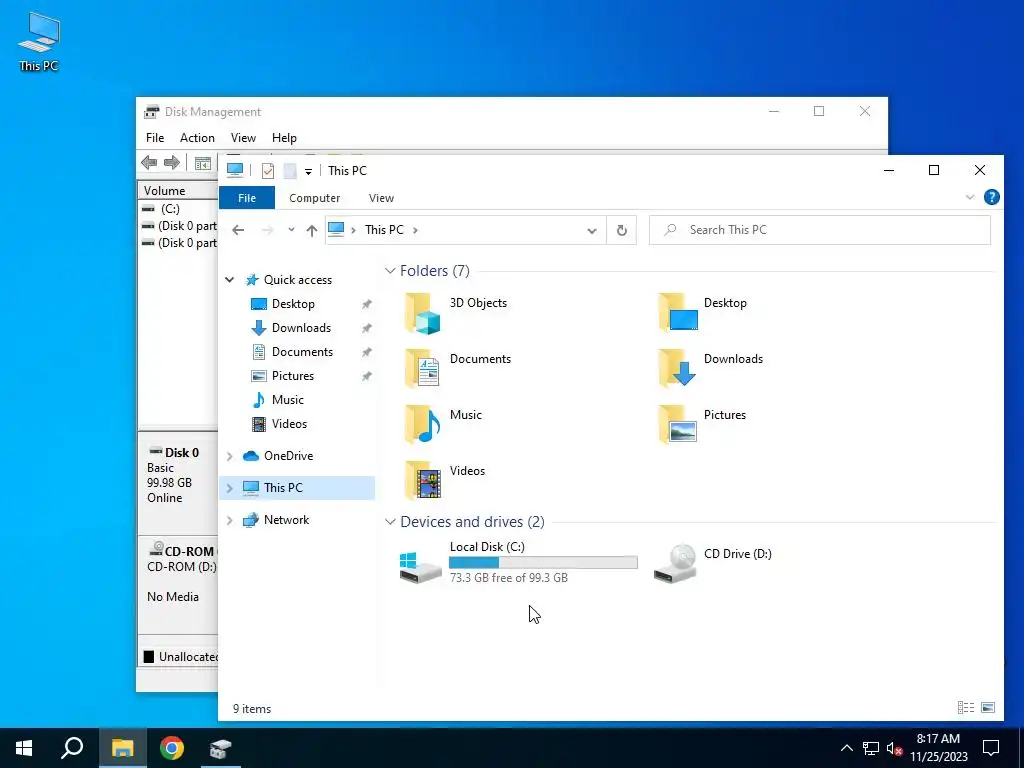
Task: Click the taskbar clock showing 8:17 AM
Action: point(938,748)
